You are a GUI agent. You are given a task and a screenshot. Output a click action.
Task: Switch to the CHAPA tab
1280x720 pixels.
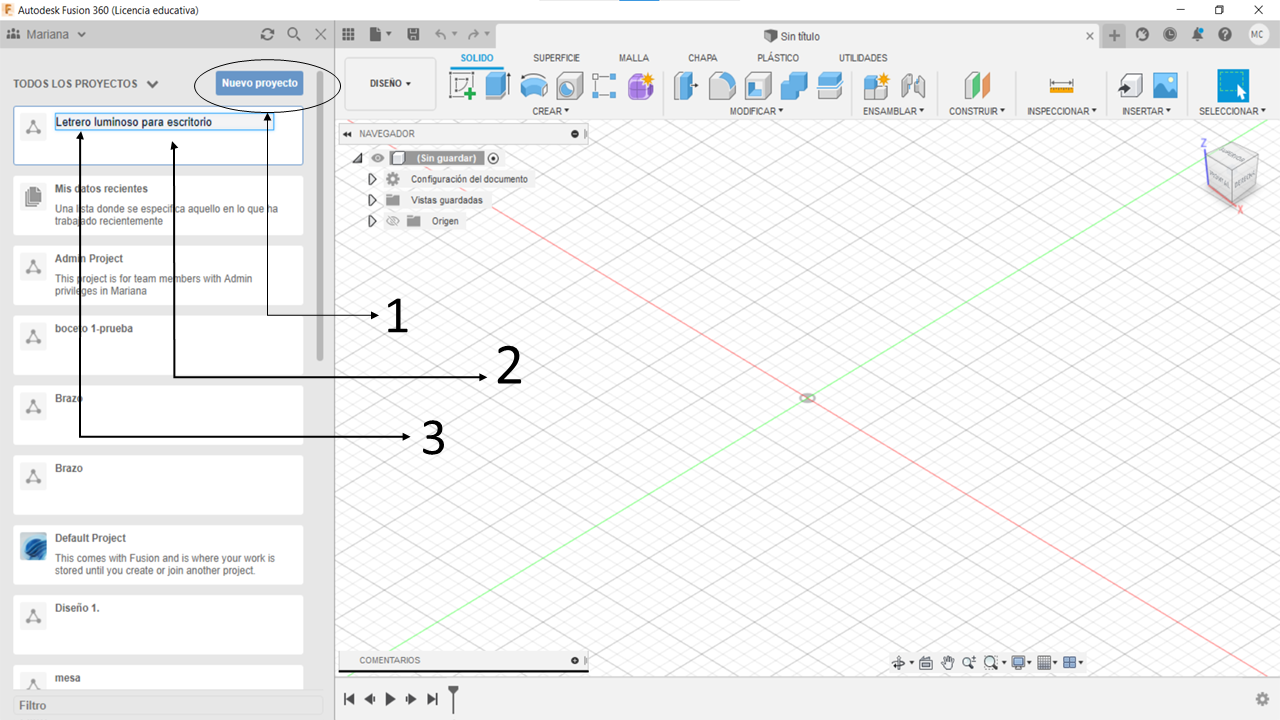pyautogui.click(x=703, y=58)
